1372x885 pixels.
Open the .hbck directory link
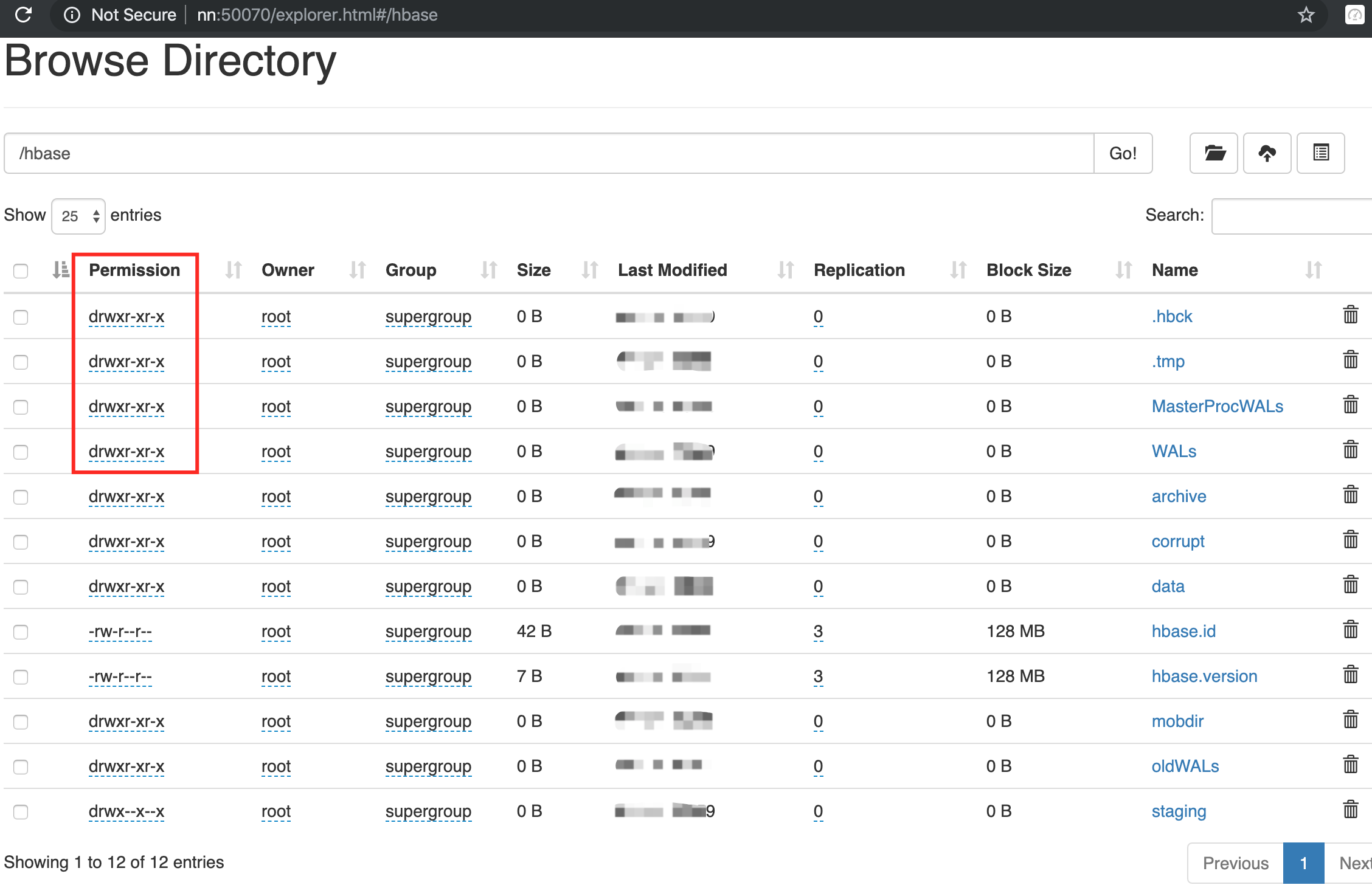1172,316
